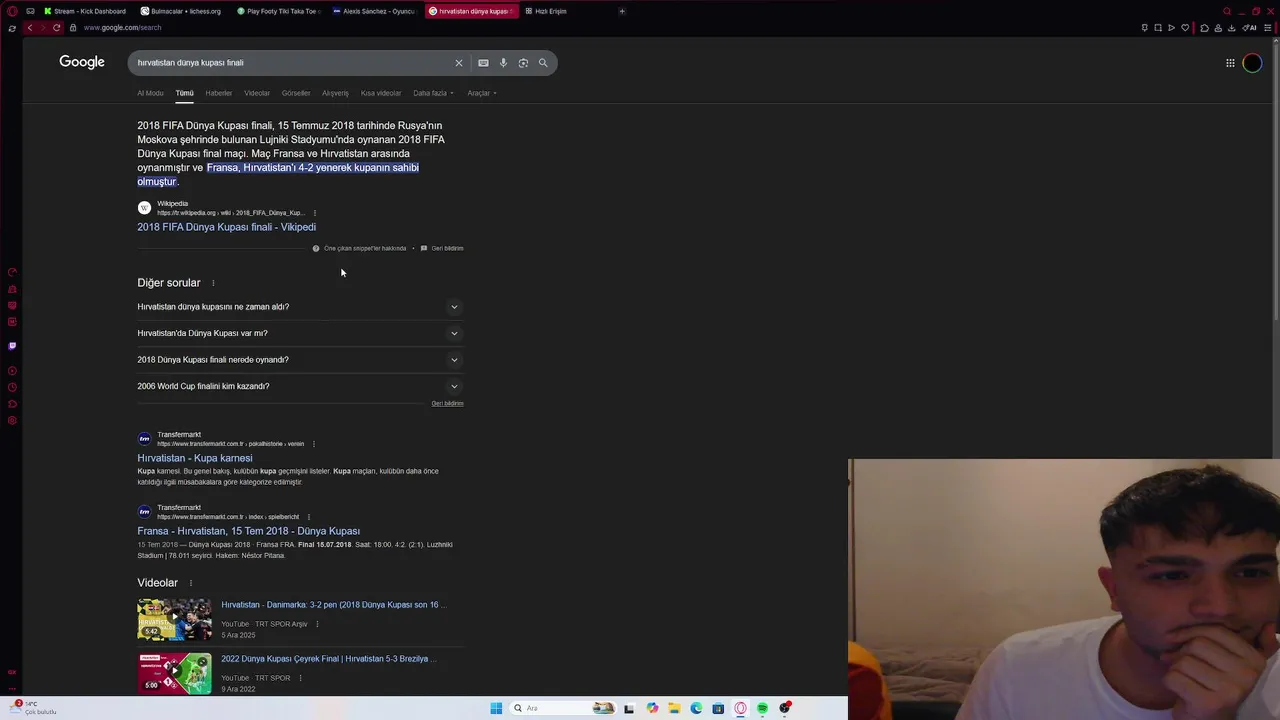
Task: Open the Araçlar dropdown
Action: (482, 93)
